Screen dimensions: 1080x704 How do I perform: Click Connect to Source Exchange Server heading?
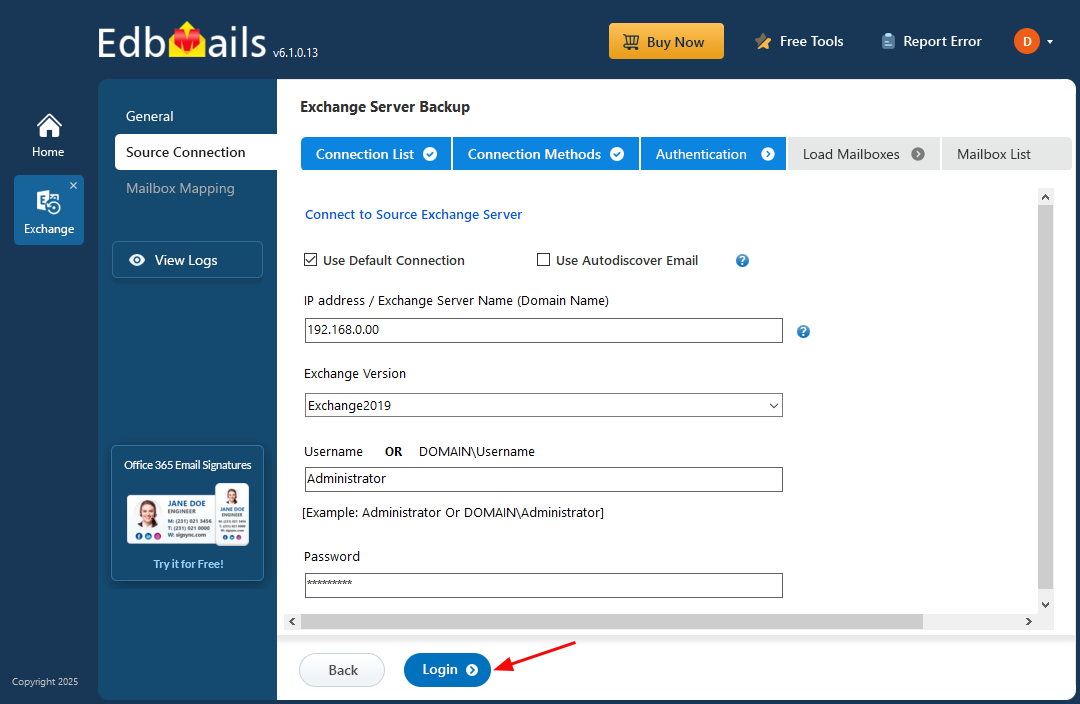coord(413,214)
